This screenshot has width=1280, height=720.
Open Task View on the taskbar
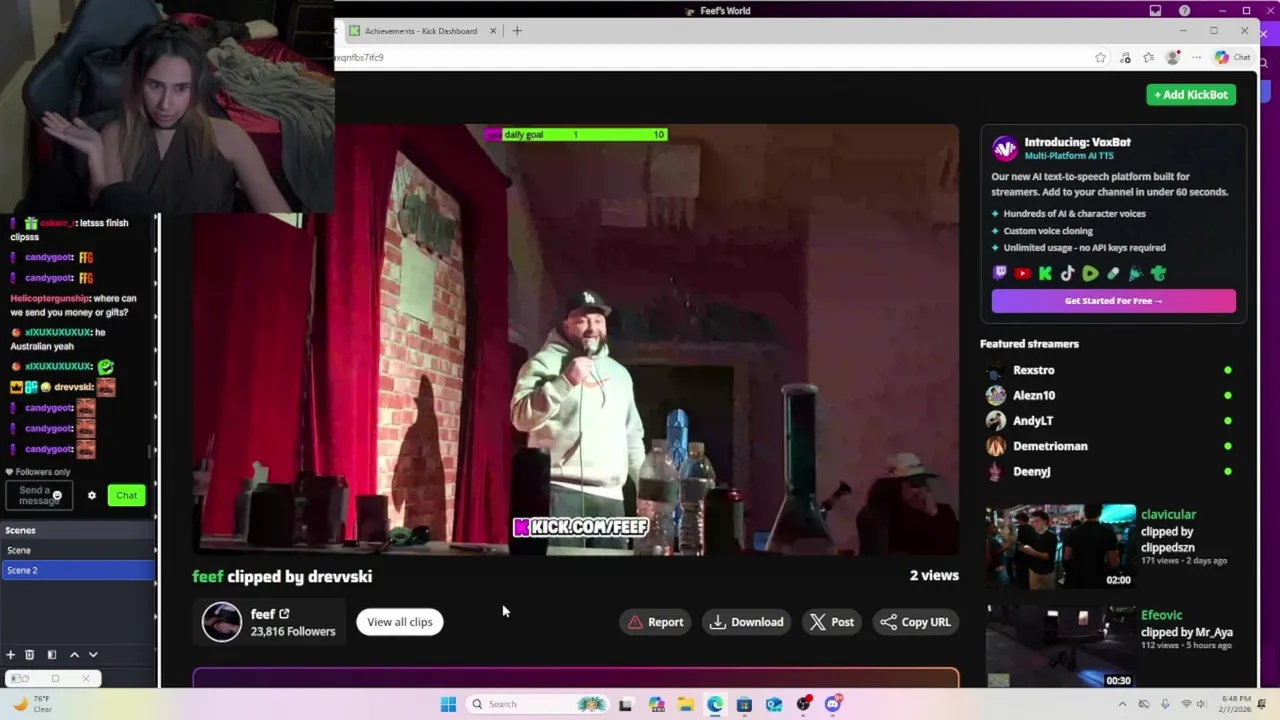coord(625,704)
